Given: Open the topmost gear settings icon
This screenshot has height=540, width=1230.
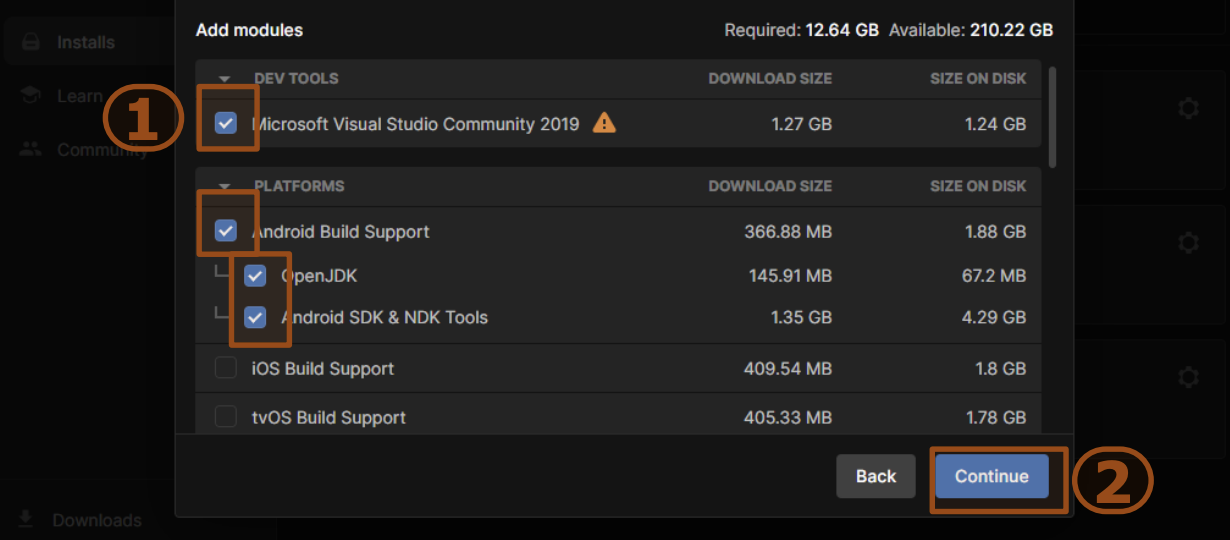Looking at the screenshot, I should pyautogui.click(x=1188, y=108).
